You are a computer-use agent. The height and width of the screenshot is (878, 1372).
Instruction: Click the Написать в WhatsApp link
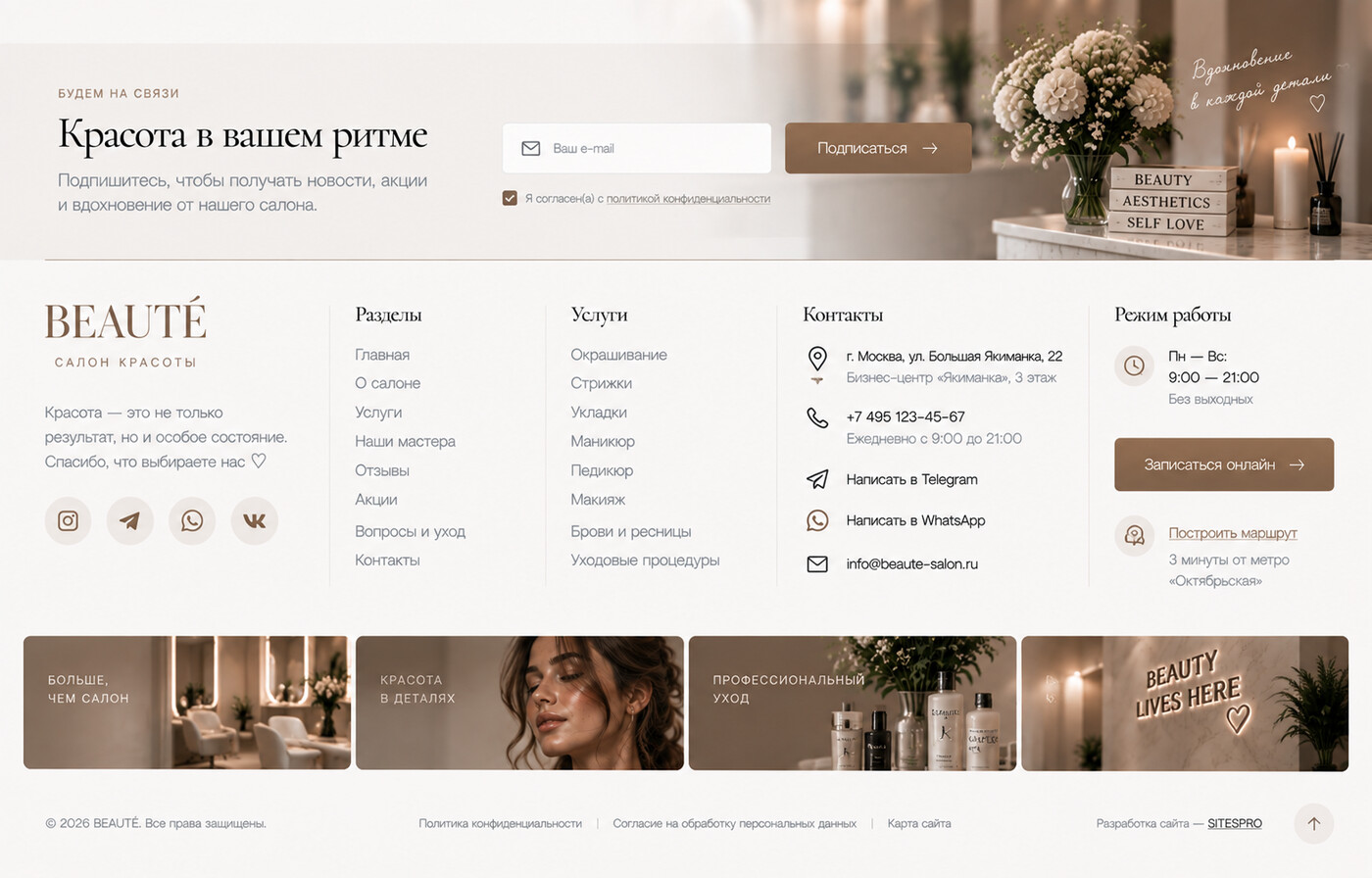pos(915,520)
